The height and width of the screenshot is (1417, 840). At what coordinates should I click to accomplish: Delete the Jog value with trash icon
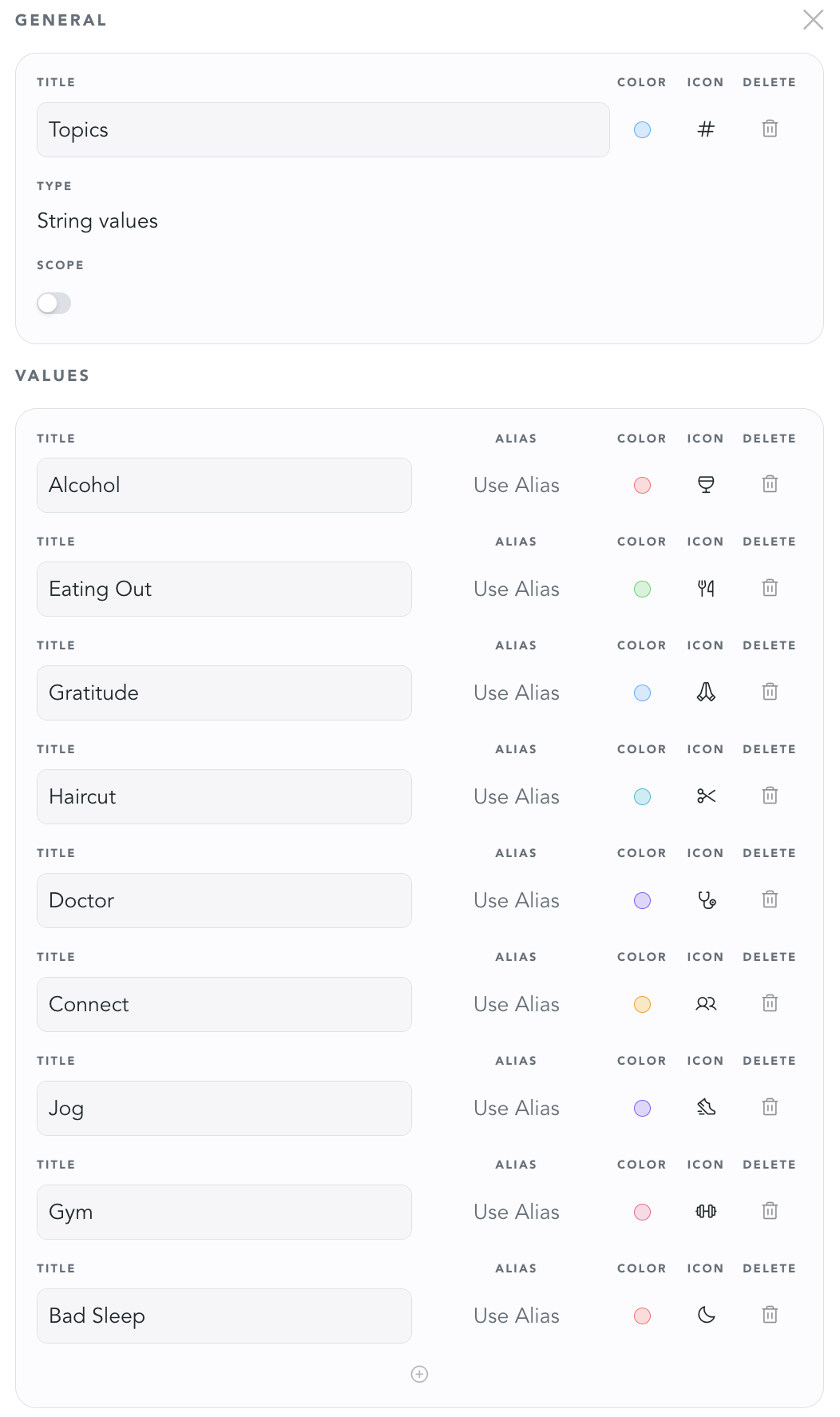click(770, 1107)
